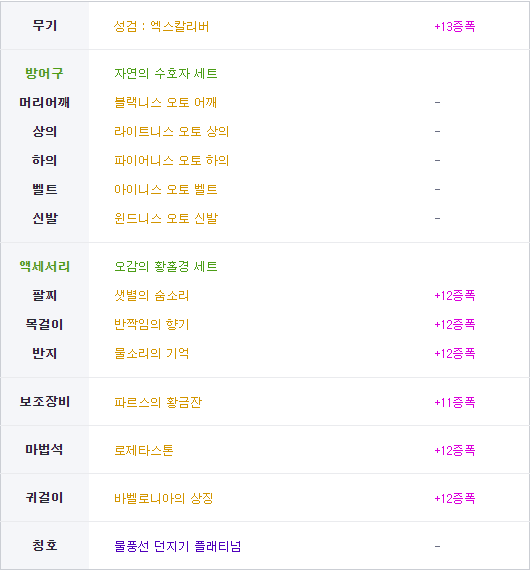Select bracelet item 샛별의 숨소리
Viewport: 530px width, 570px height.
pos(152,296)
